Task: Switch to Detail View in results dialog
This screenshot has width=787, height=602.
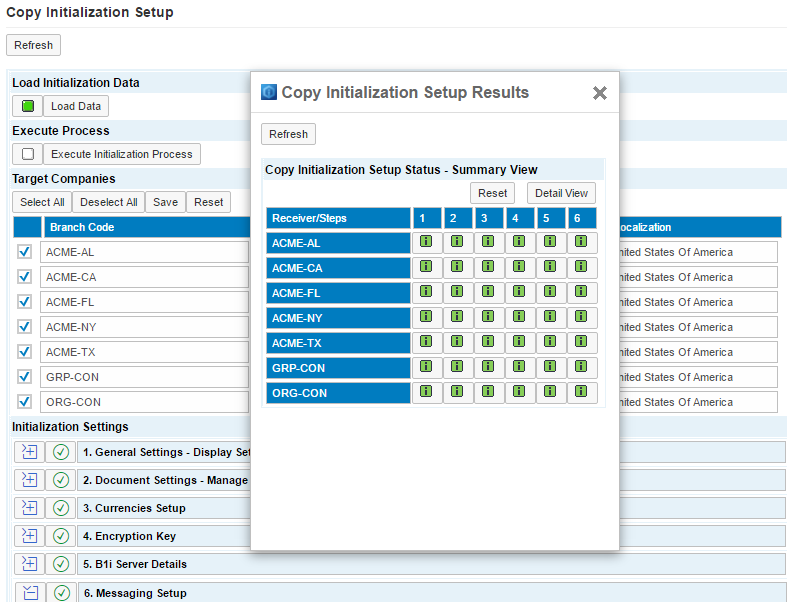Action: tap(561, 193)
